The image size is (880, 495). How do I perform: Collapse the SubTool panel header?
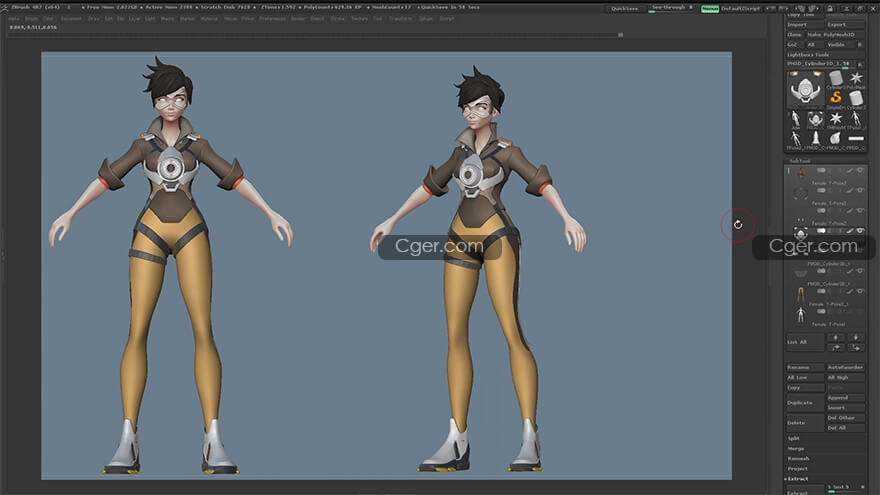point(799,161)
